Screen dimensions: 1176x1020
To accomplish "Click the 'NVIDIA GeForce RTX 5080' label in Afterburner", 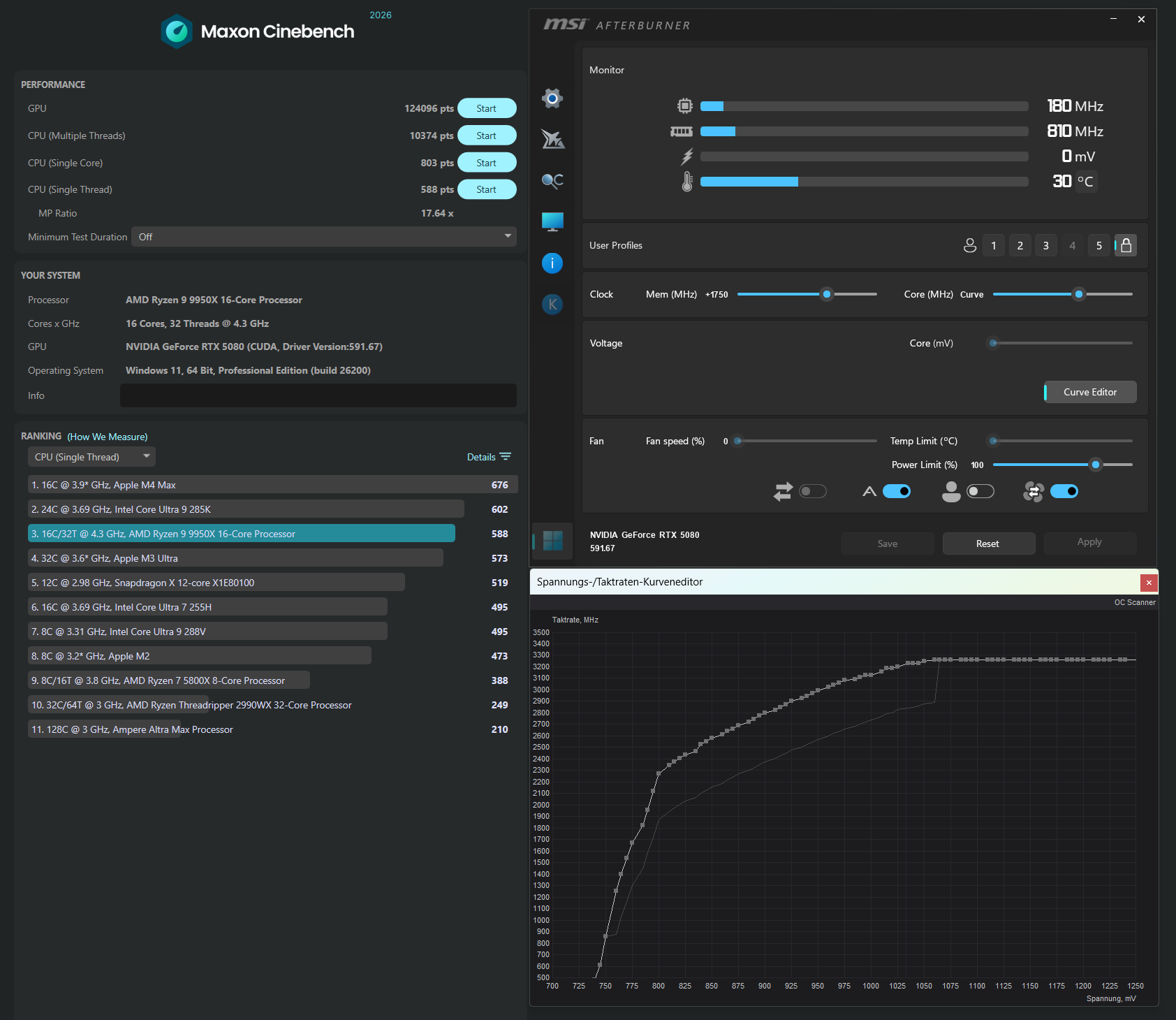I will point(645,535).
